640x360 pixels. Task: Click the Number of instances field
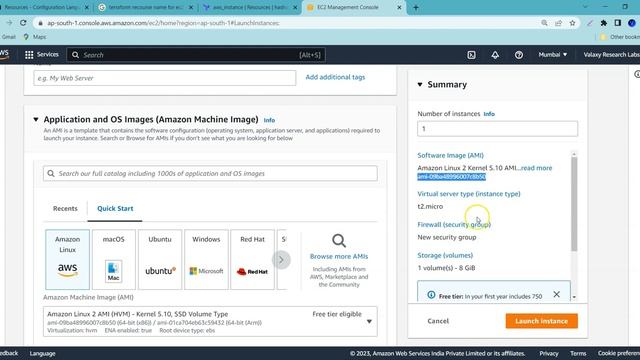click(x=497, y=129)
